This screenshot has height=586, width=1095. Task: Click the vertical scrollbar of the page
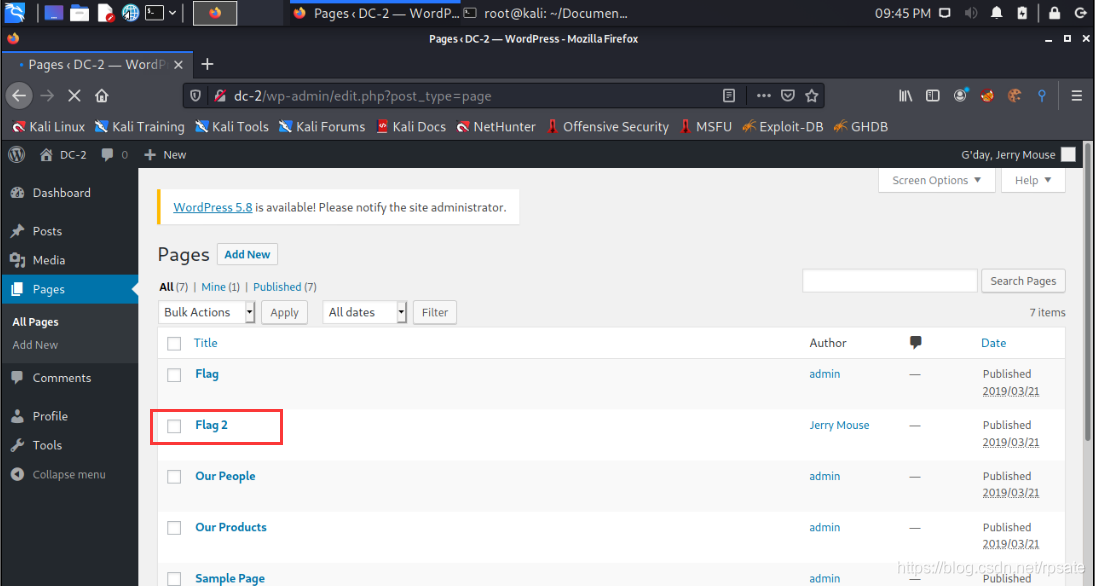pyautogui.click(x=1087, y=293)
